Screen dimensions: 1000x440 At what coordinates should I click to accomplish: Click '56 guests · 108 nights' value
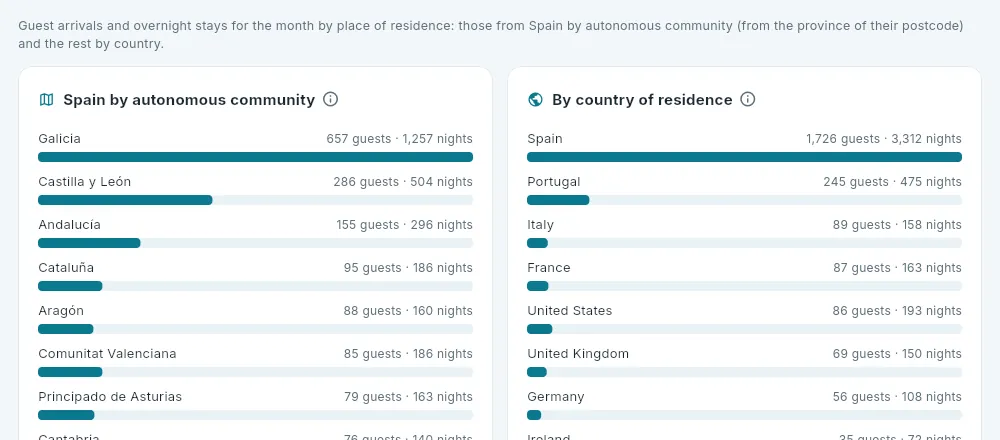click(897, 397)
